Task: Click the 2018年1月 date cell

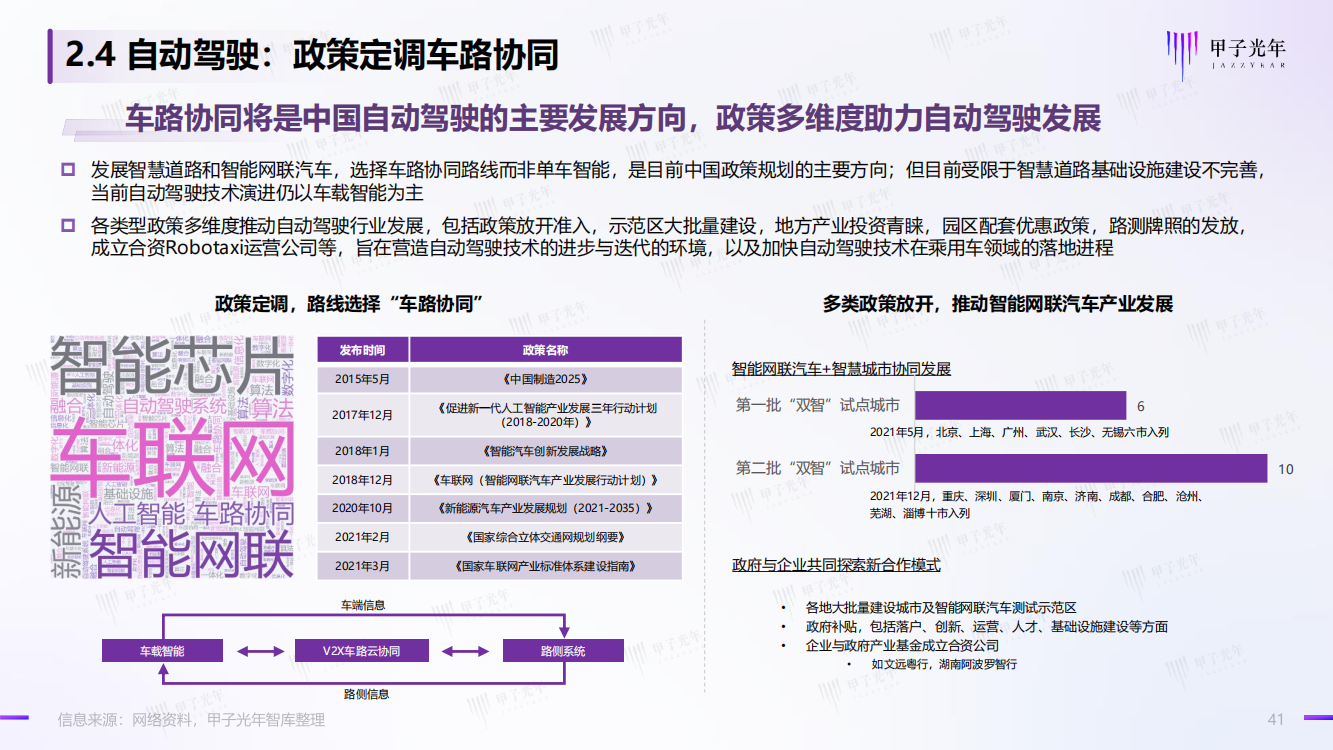Action: pyautogui.click(x=361, y=451)
